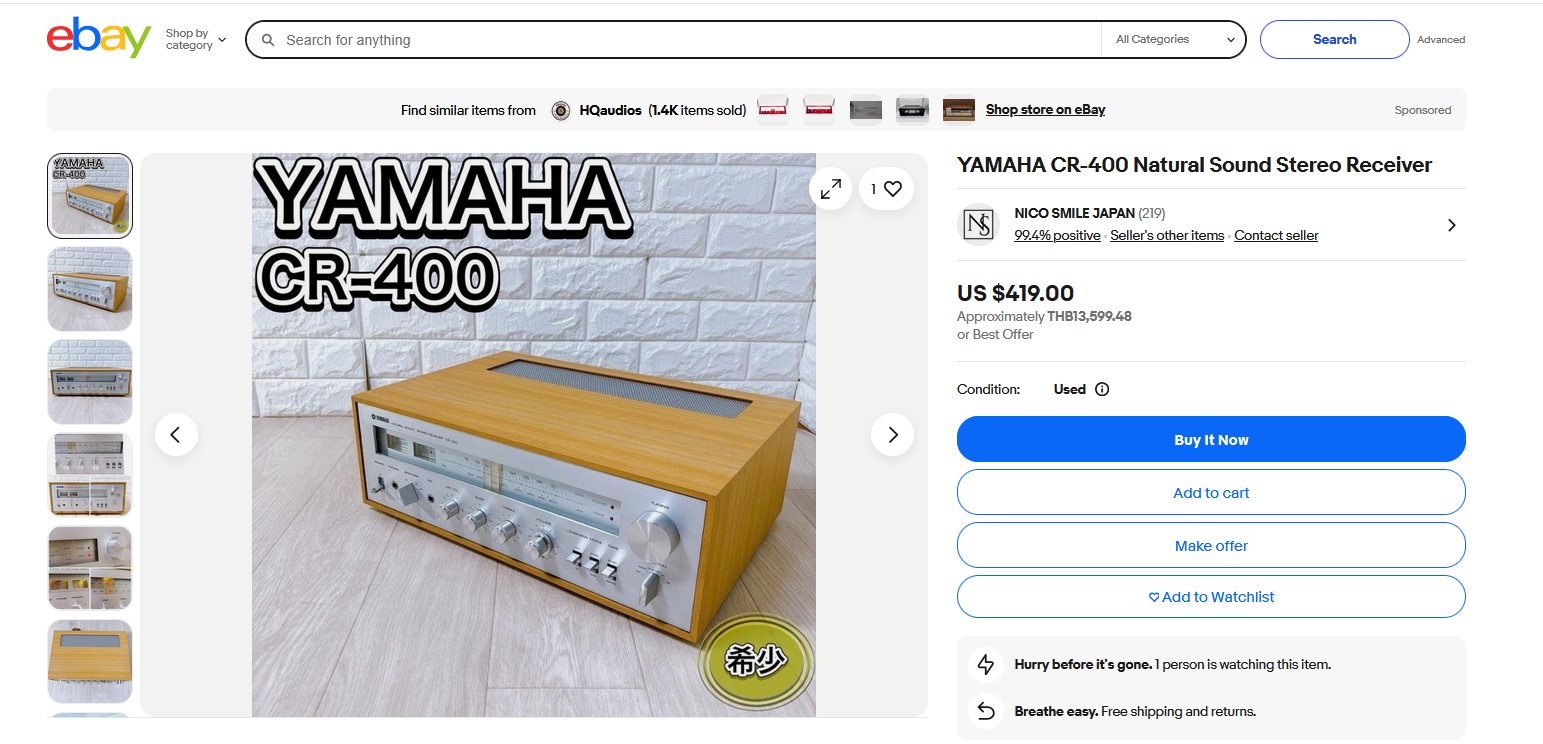Select the second product thumbnail image
Screen dimensions: 1543x744
coord(90,288)
